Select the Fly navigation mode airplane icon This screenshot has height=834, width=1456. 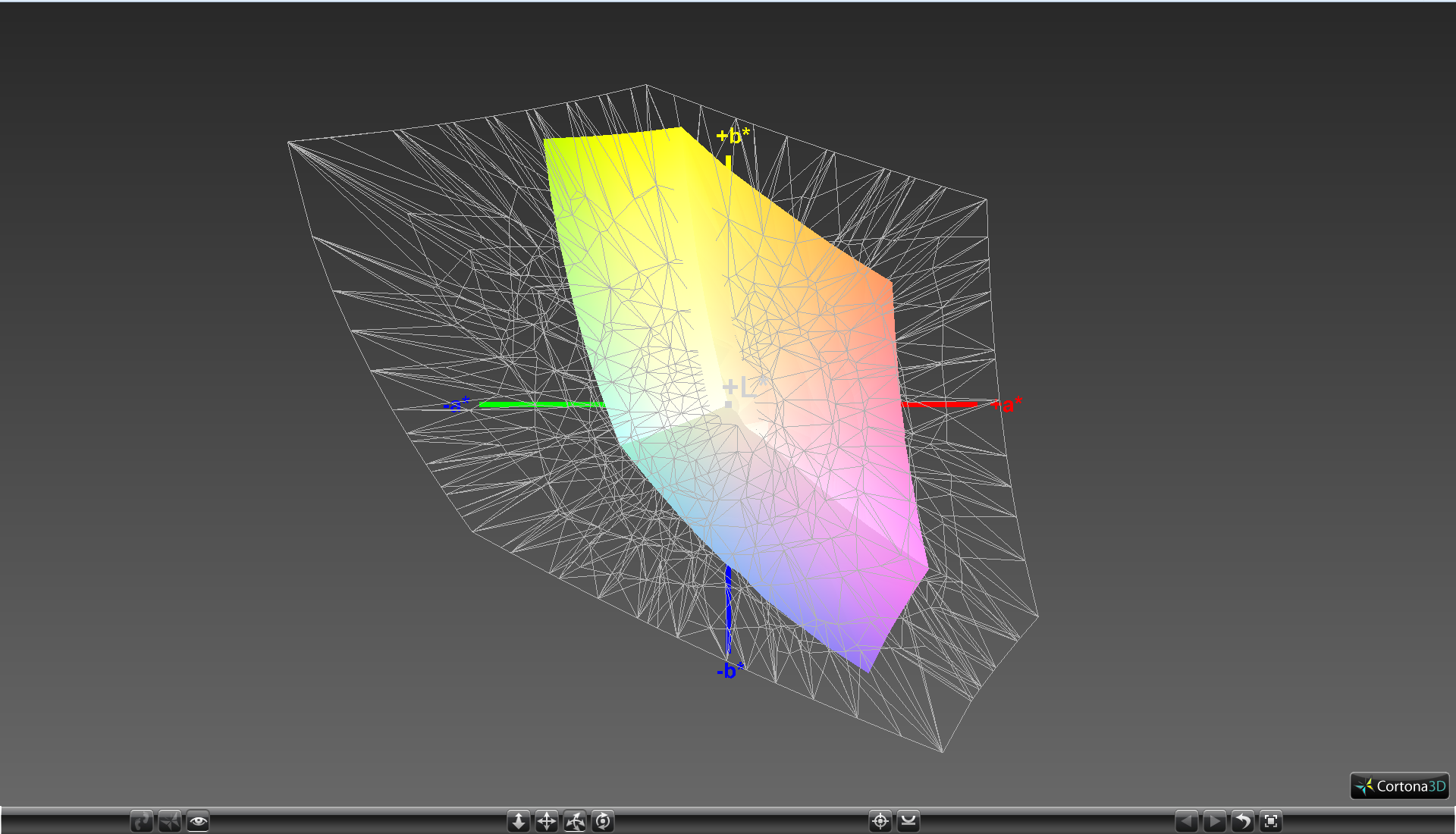(x=170, y=821)
